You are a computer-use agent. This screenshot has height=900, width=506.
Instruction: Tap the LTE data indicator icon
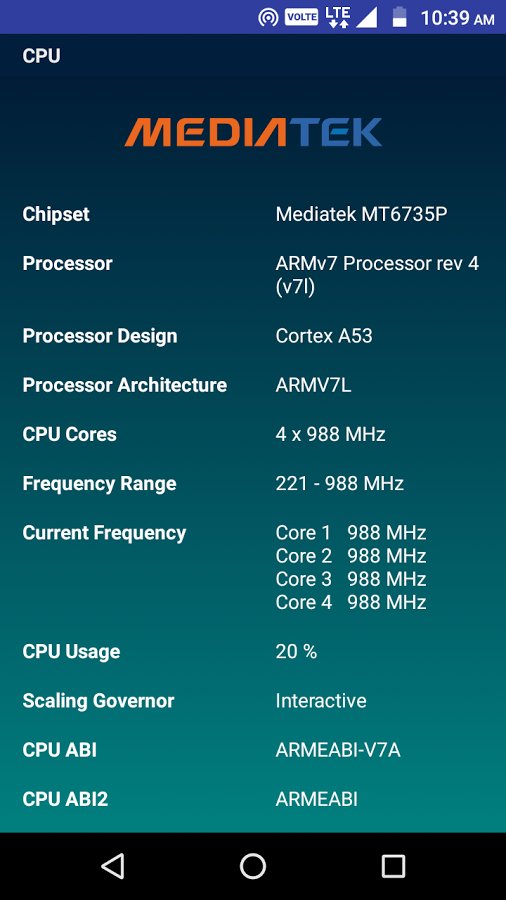[338, 17]
